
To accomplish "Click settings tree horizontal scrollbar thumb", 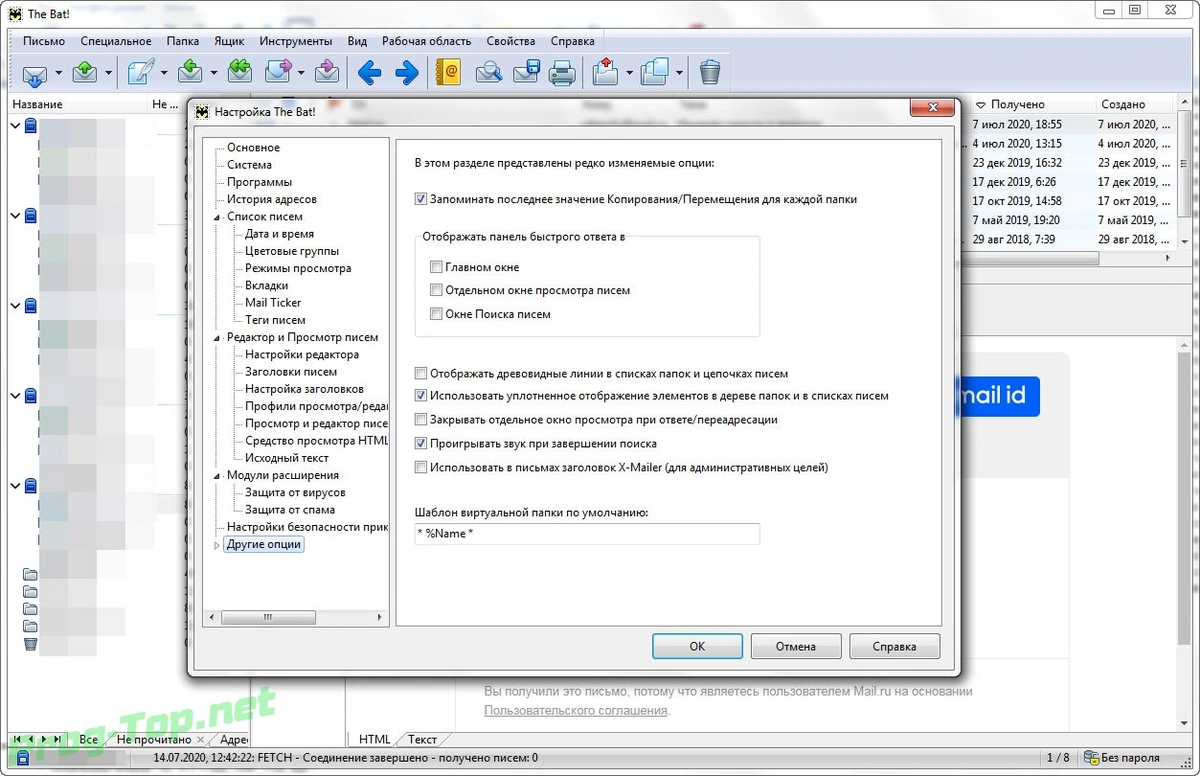I will pos(268,618).
